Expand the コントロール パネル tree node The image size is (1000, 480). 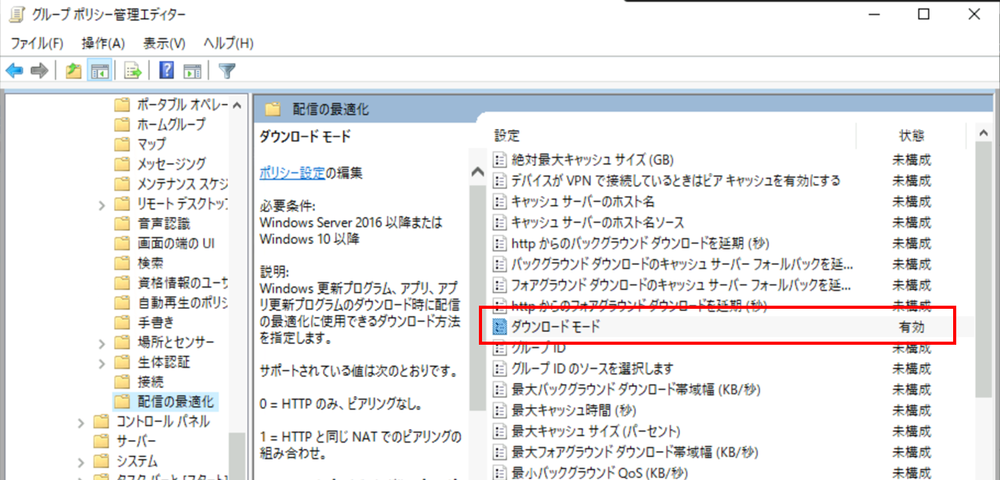[x=81, y=422]
